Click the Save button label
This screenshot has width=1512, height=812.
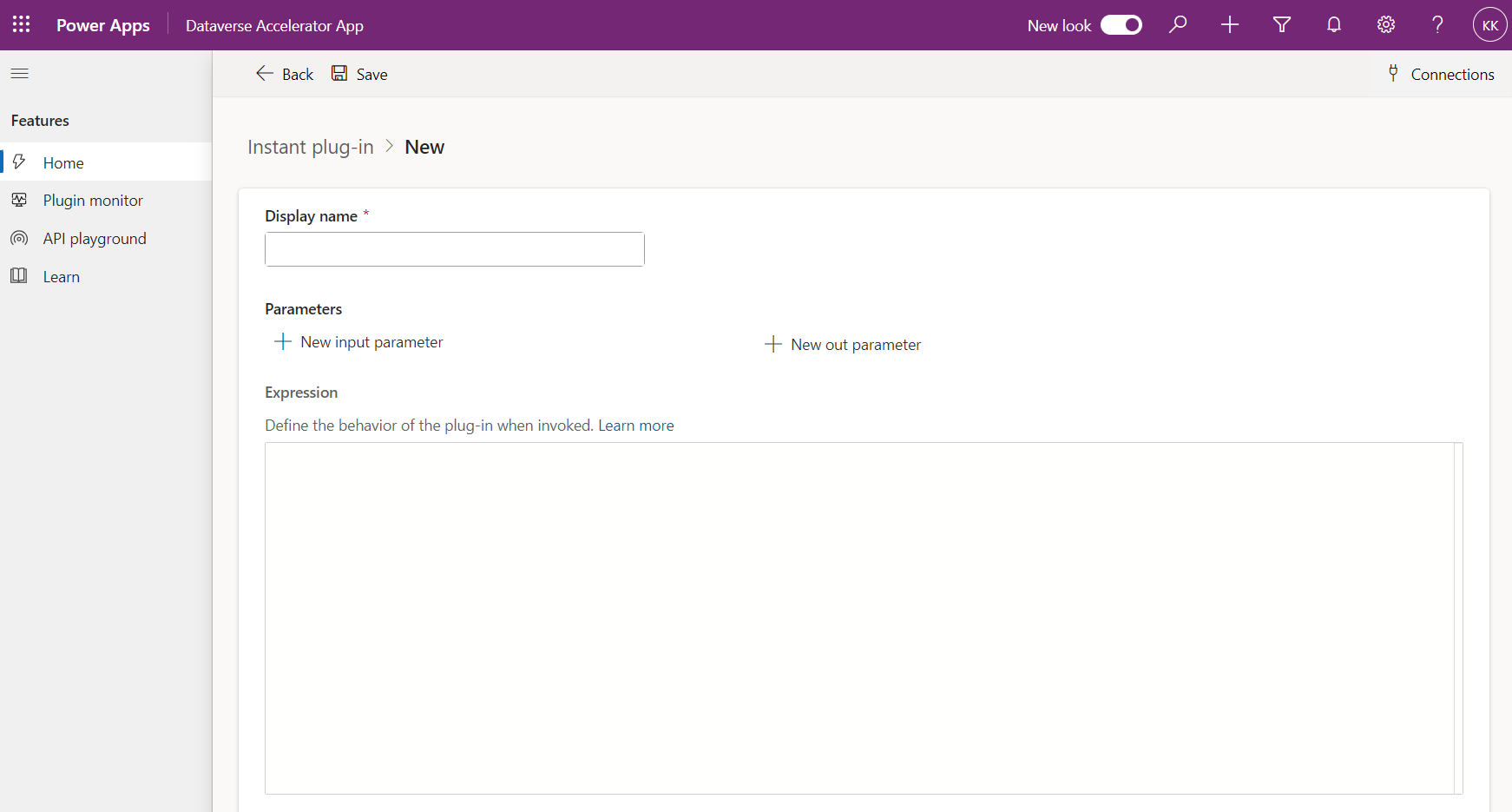372,75
